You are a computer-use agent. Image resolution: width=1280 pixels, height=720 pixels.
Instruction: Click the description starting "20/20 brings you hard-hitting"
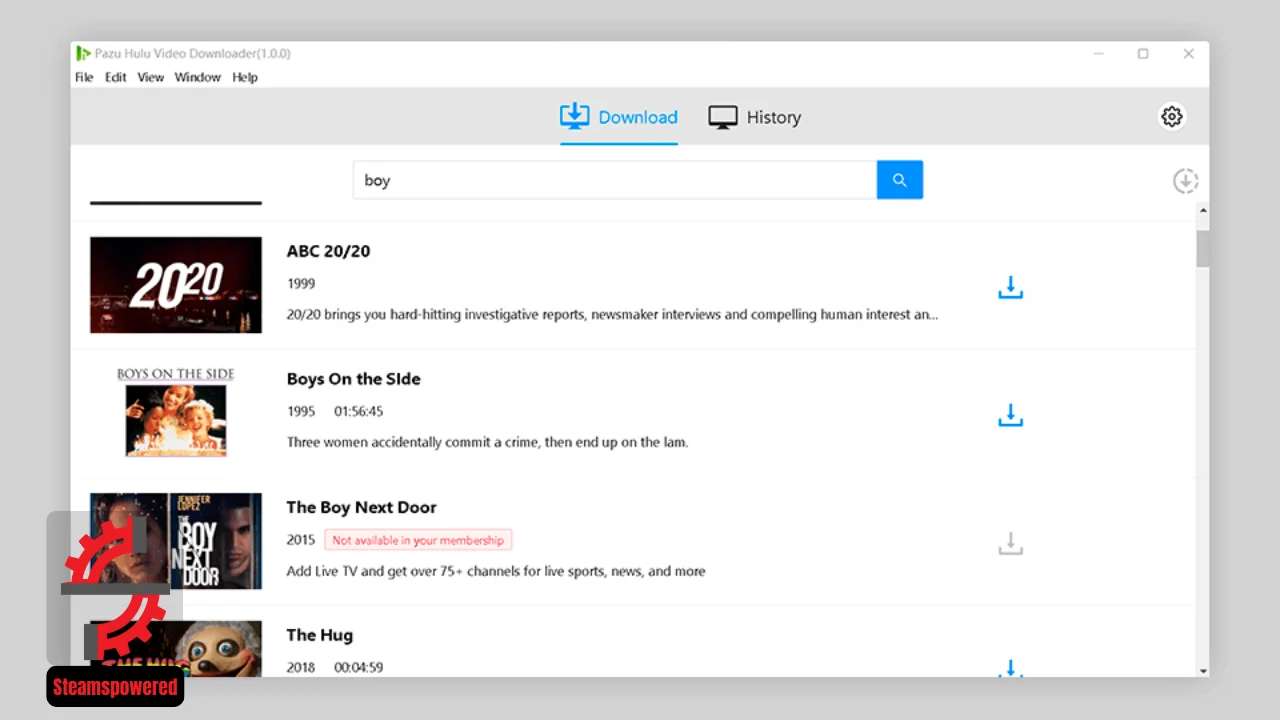tap(612, 314)
